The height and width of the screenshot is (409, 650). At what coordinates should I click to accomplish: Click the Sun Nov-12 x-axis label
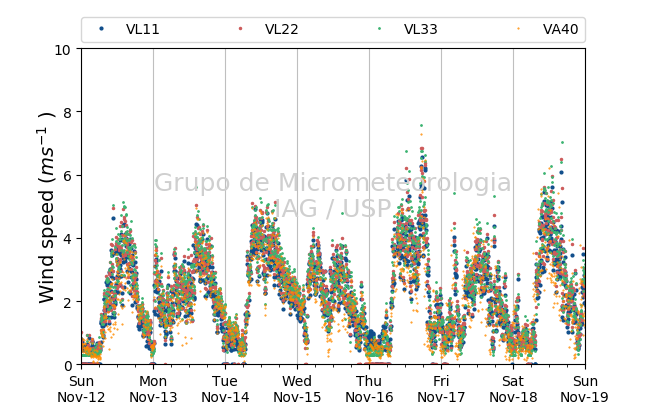tap(81, 389)
